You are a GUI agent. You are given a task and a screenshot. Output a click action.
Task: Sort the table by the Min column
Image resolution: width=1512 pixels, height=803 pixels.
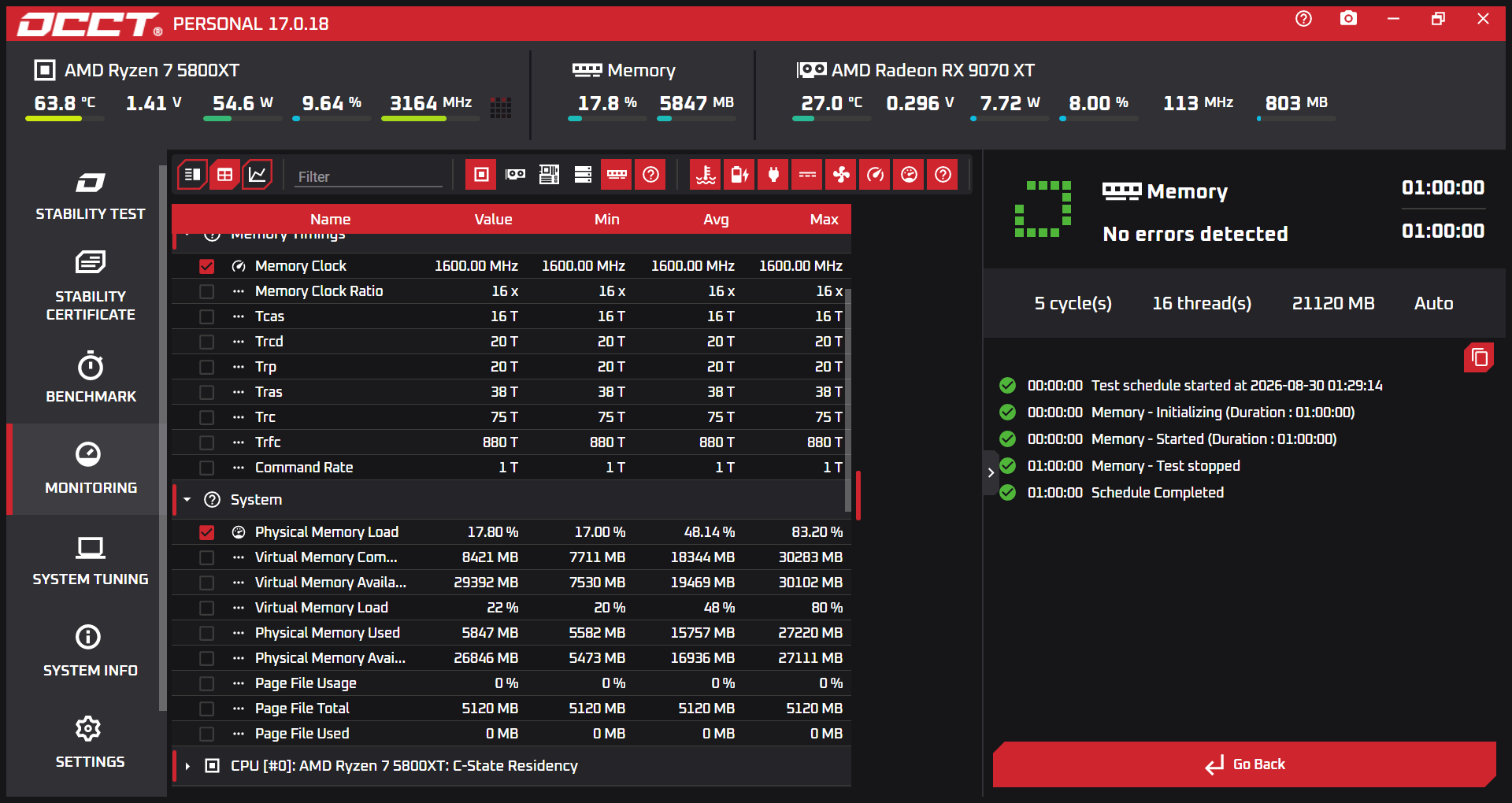pyautogui.click(x=606, y=220)
